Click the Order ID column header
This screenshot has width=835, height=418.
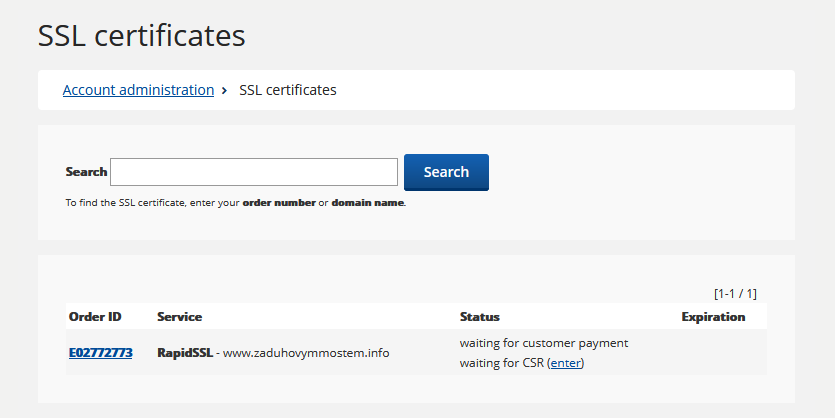95,317
